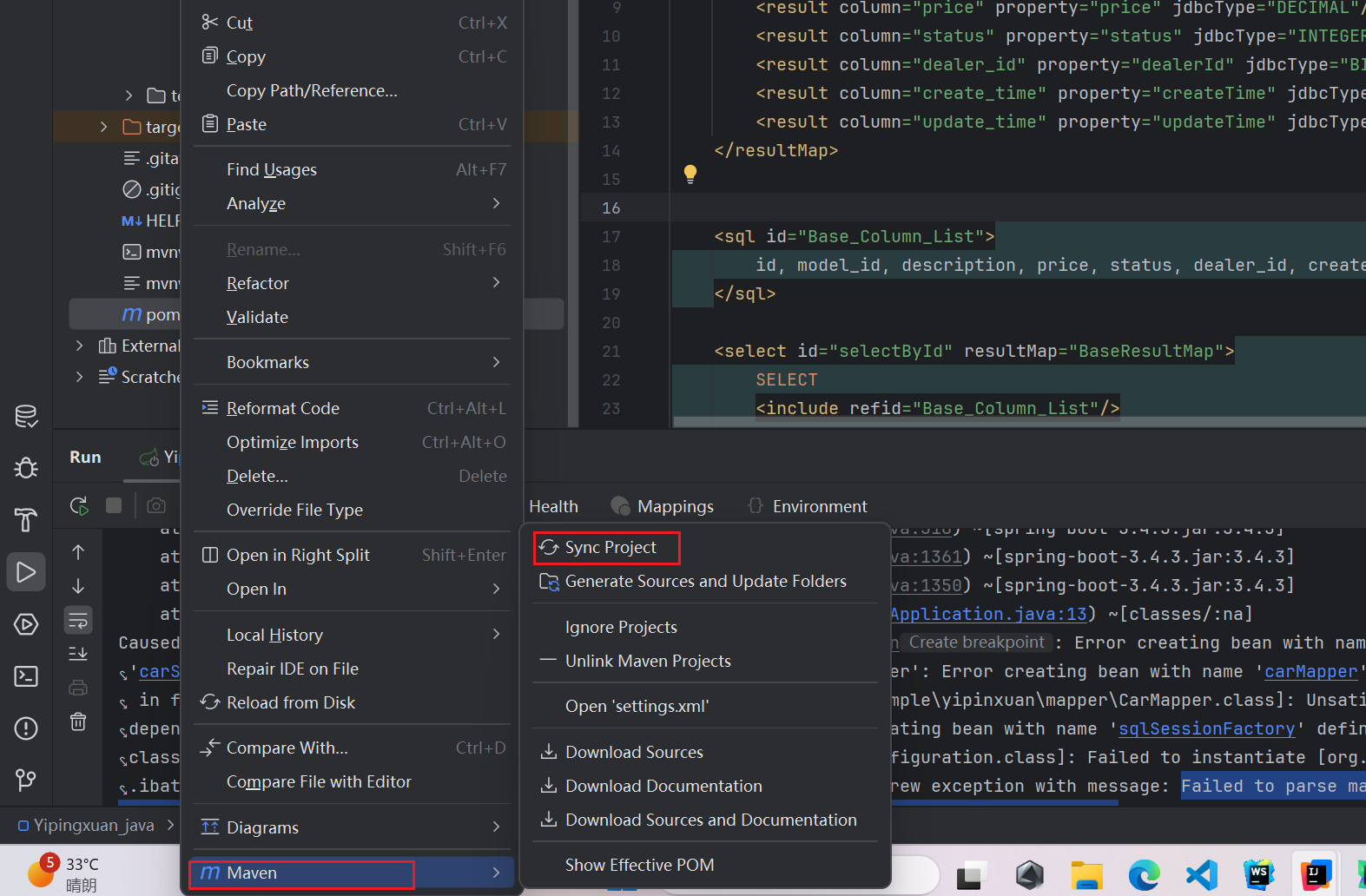The image size is (1366, 896).
Task: Open the Git version control icon
Action: click(x=26, y=780)
